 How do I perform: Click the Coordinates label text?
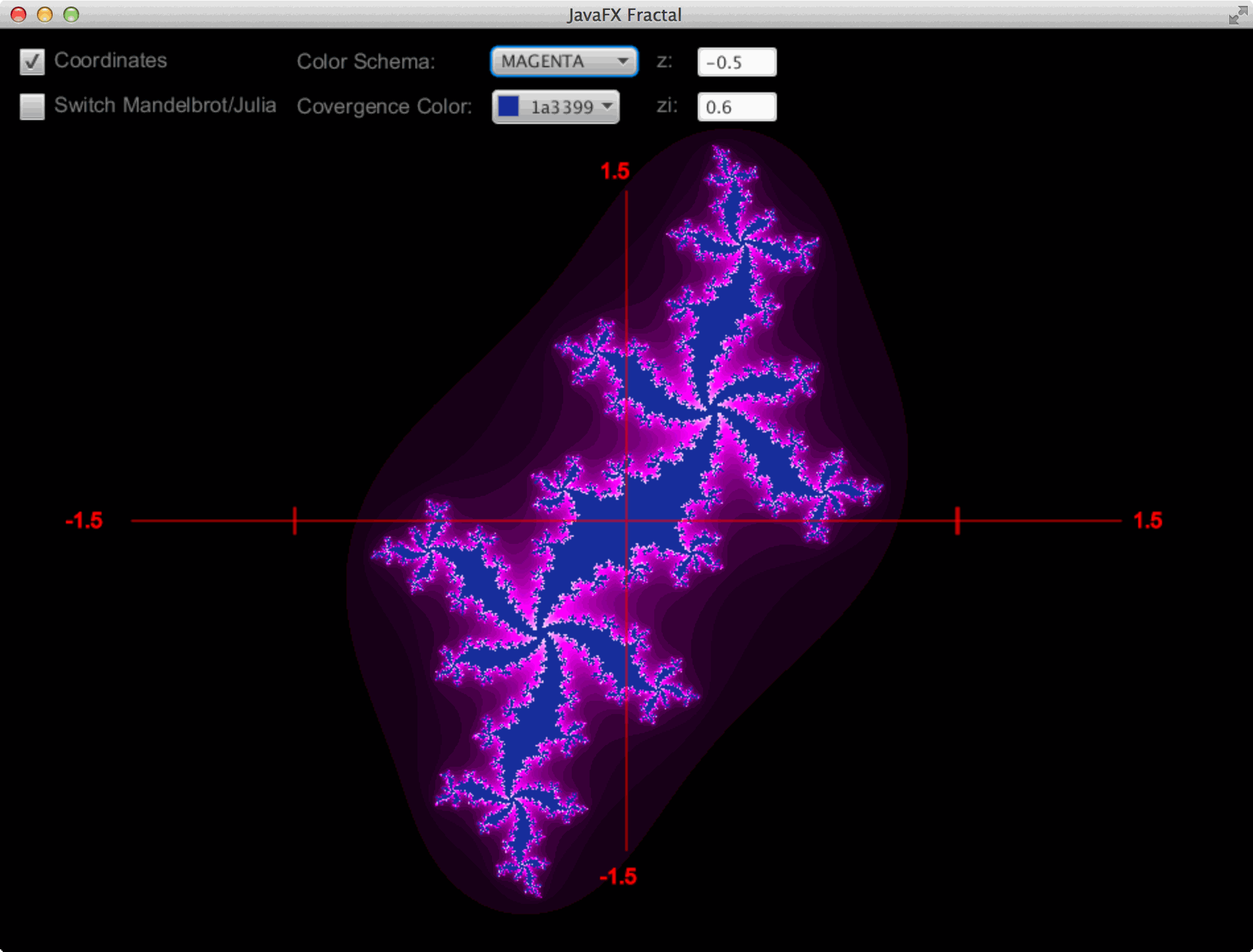tap(110, 61)
